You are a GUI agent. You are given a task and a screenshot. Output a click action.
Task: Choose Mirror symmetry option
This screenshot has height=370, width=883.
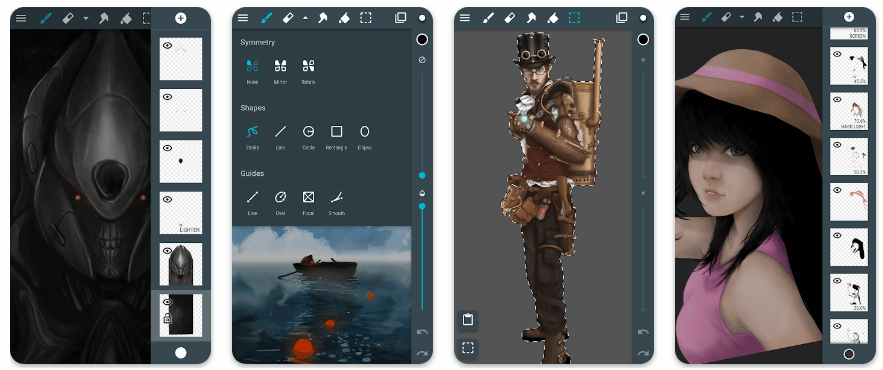(x=280, y=72)
